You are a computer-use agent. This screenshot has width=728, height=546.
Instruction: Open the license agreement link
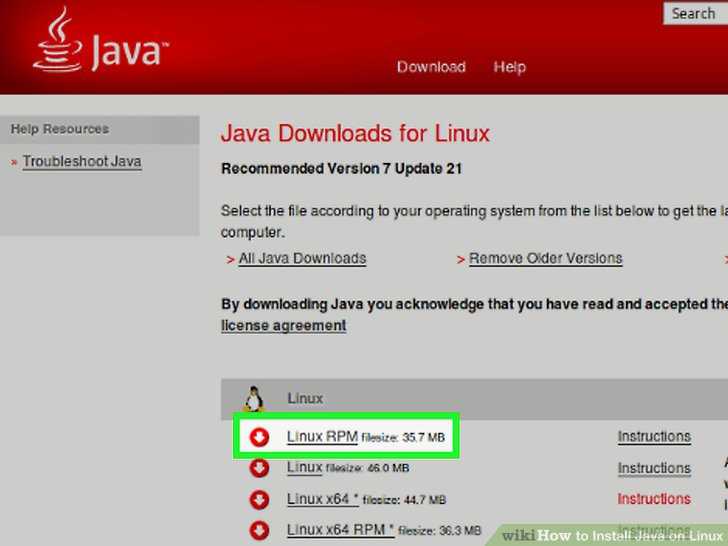pos(284,325)
